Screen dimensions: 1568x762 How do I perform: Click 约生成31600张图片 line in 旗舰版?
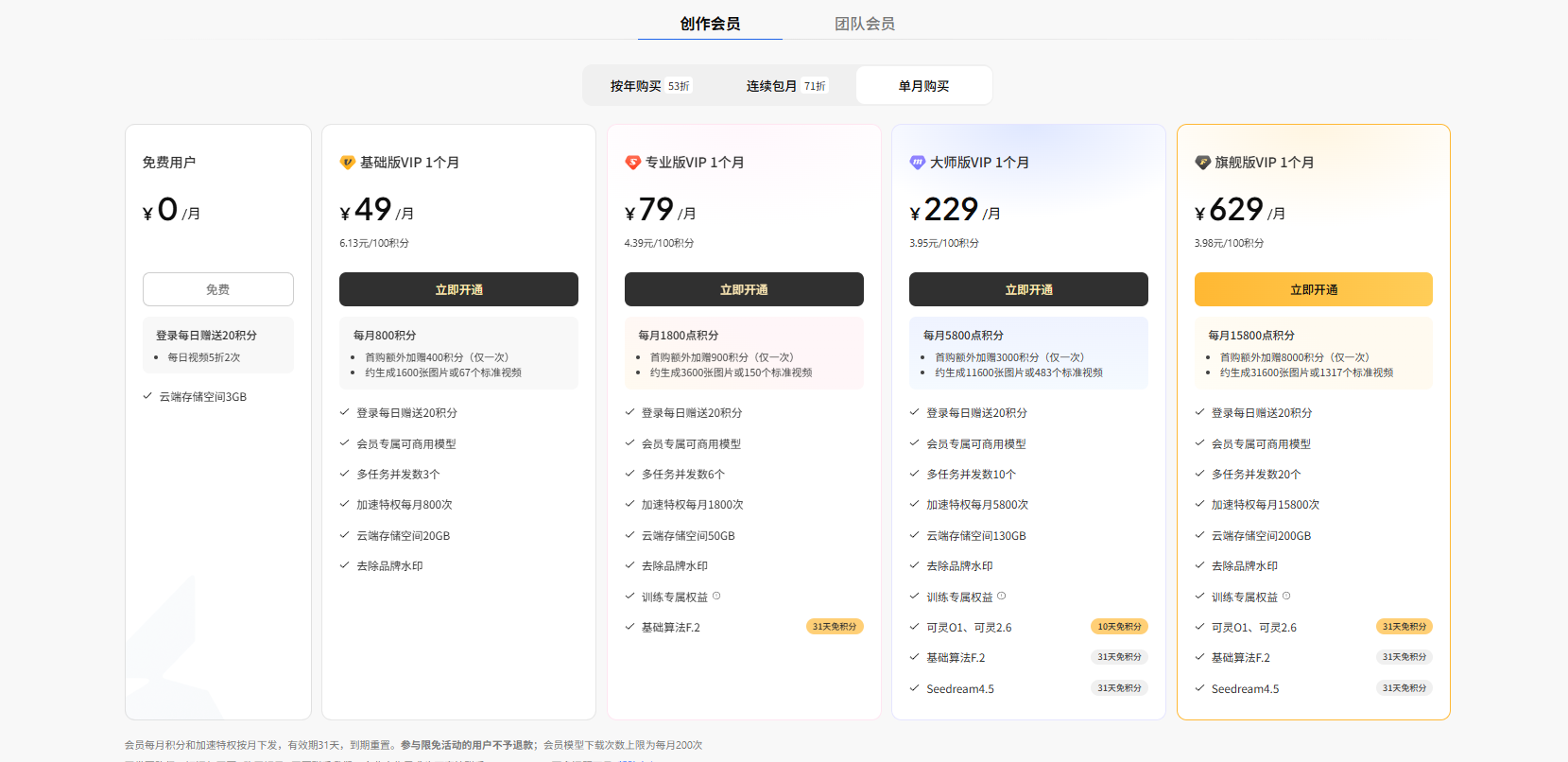pyautogui.click(x=1306, y=372)
